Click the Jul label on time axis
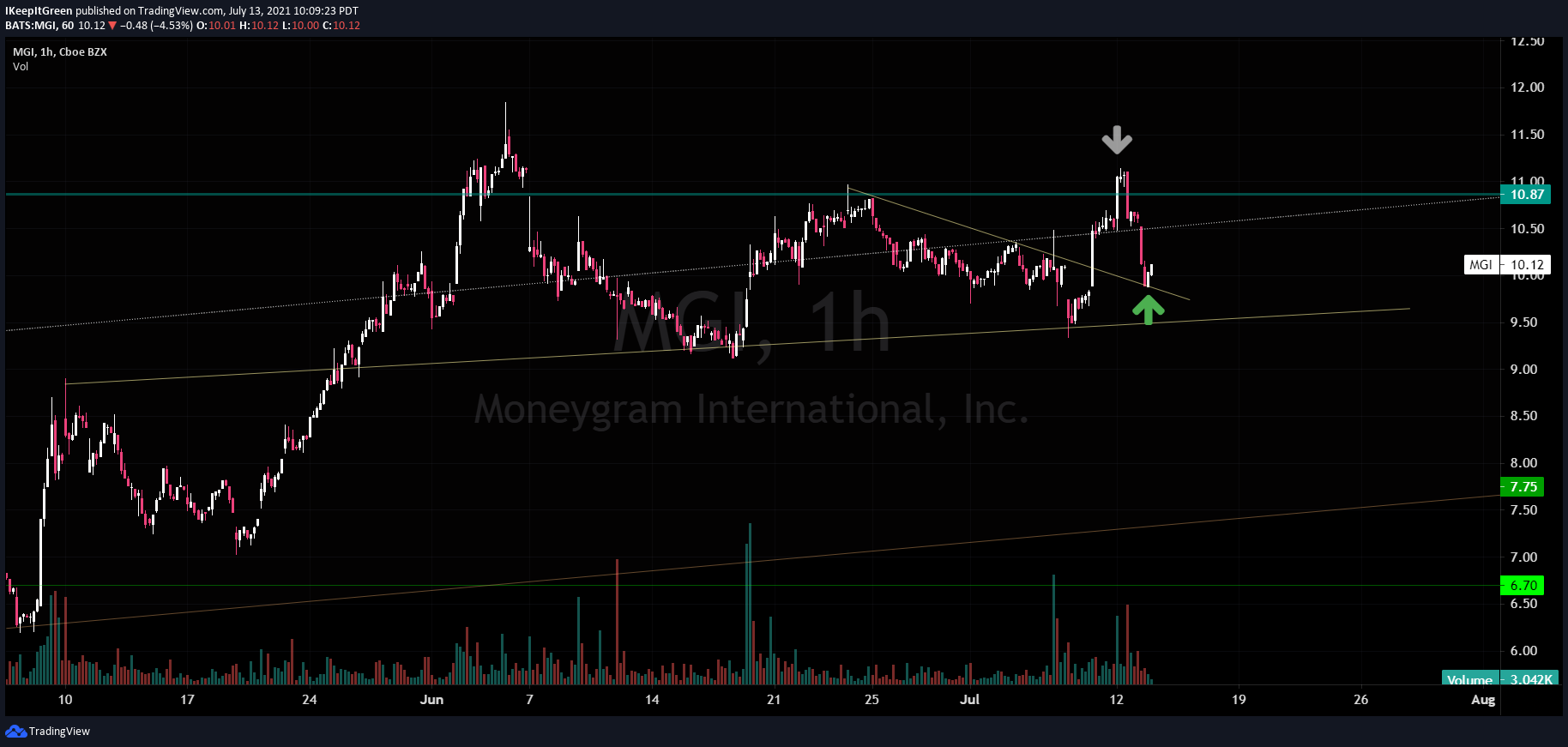This screenshot has height=747, width=1568. pyautogui.click(x=969, y=700)
